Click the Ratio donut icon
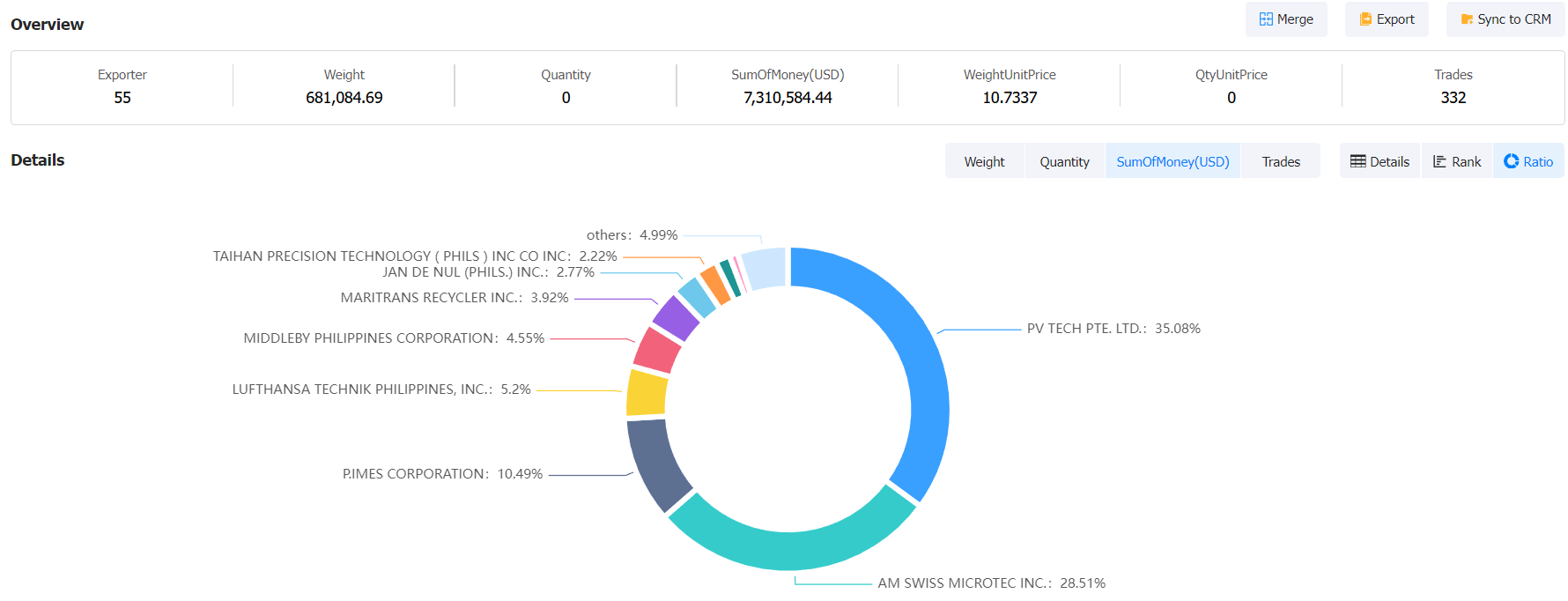The image size is (1568, 601). pos(1511,161)
